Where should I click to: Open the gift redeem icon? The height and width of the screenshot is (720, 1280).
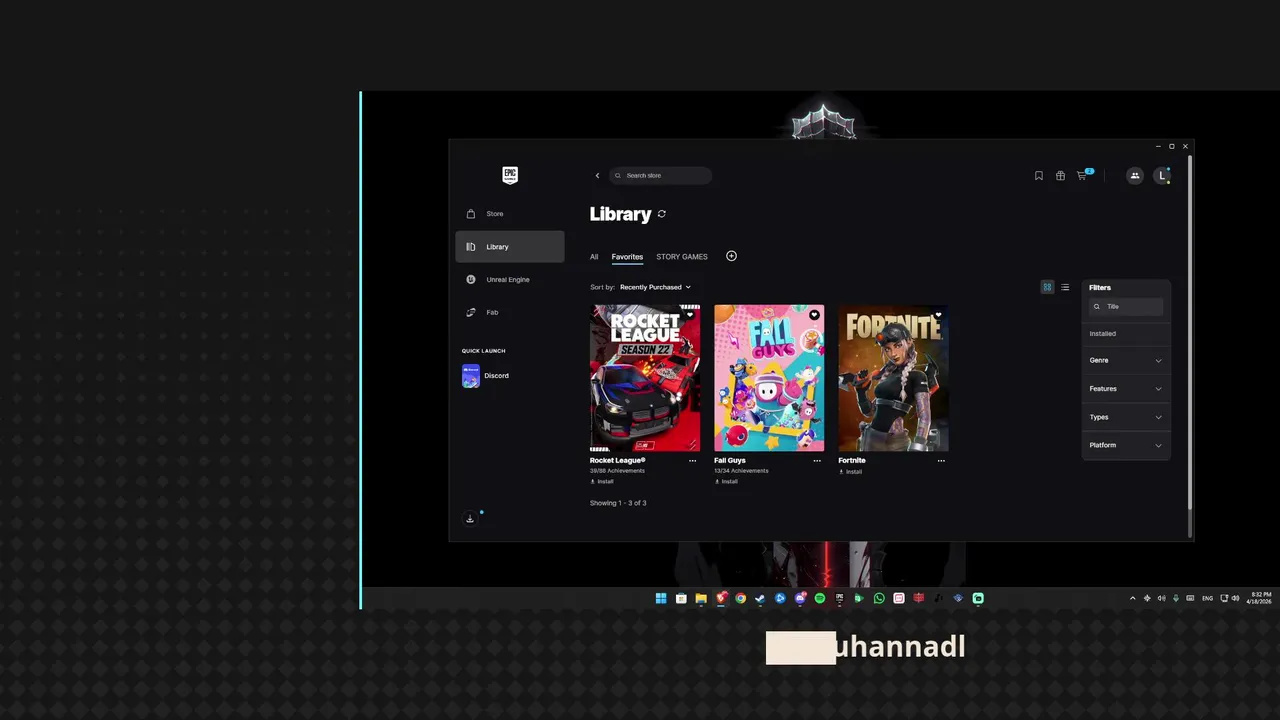coord(1060,176)
